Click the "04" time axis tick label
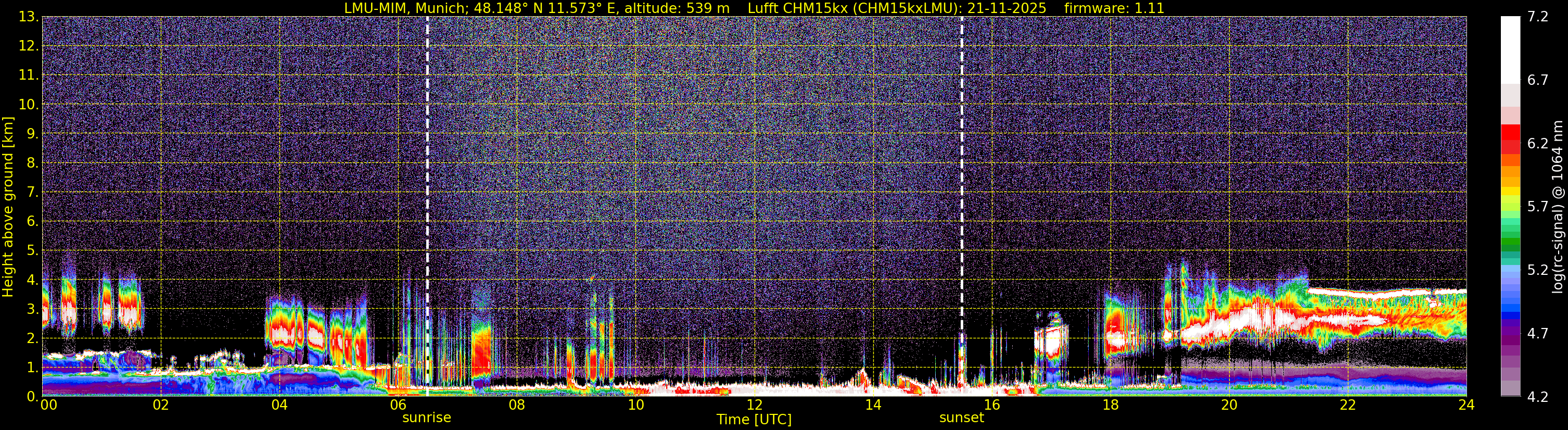This screenshot has width=1568, height=430. (279, 405)
